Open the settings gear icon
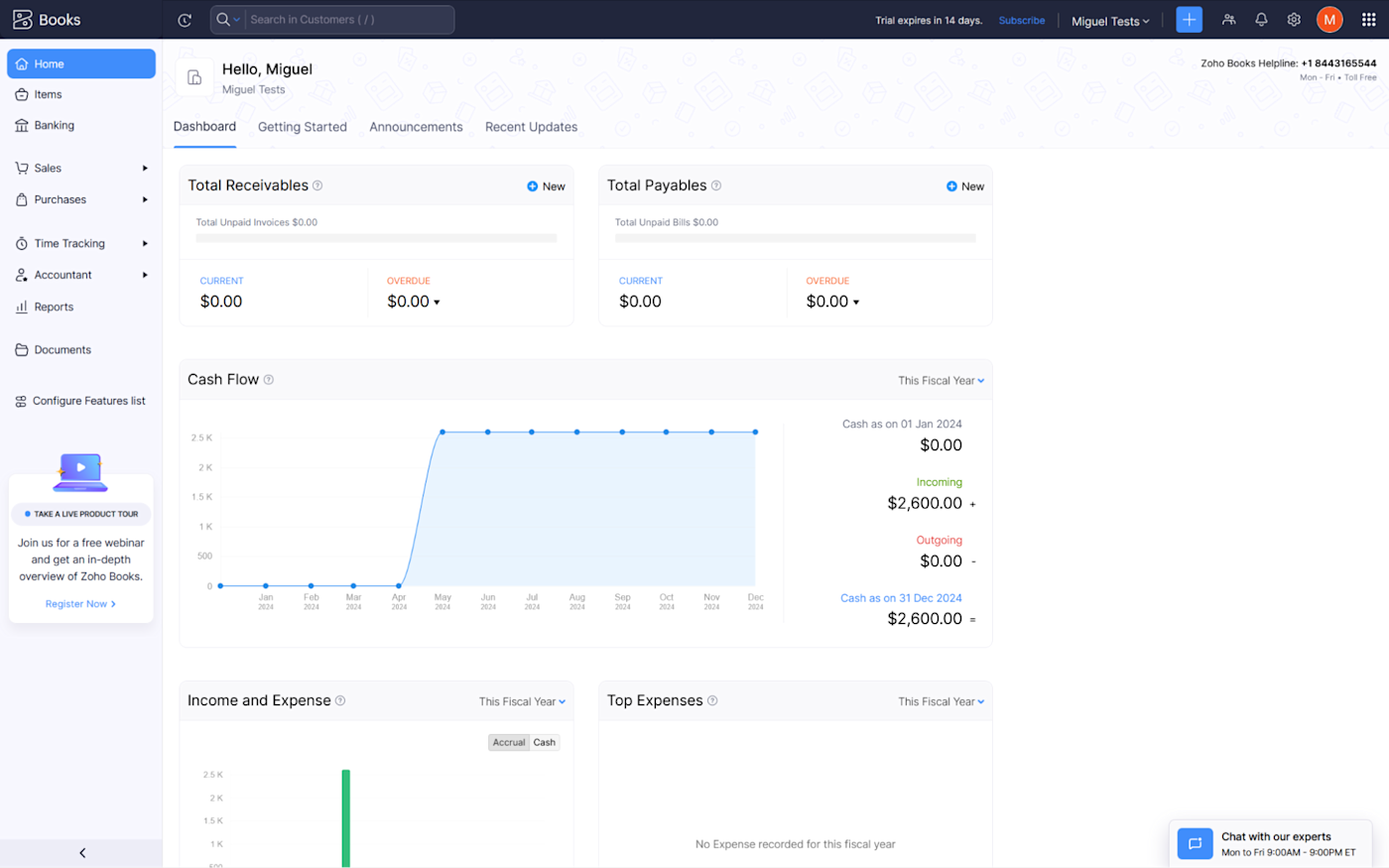 point(1294,20)
